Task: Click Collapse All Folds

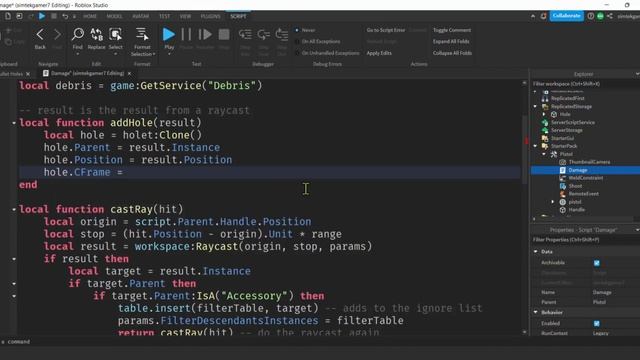Action: click(452, 53)
